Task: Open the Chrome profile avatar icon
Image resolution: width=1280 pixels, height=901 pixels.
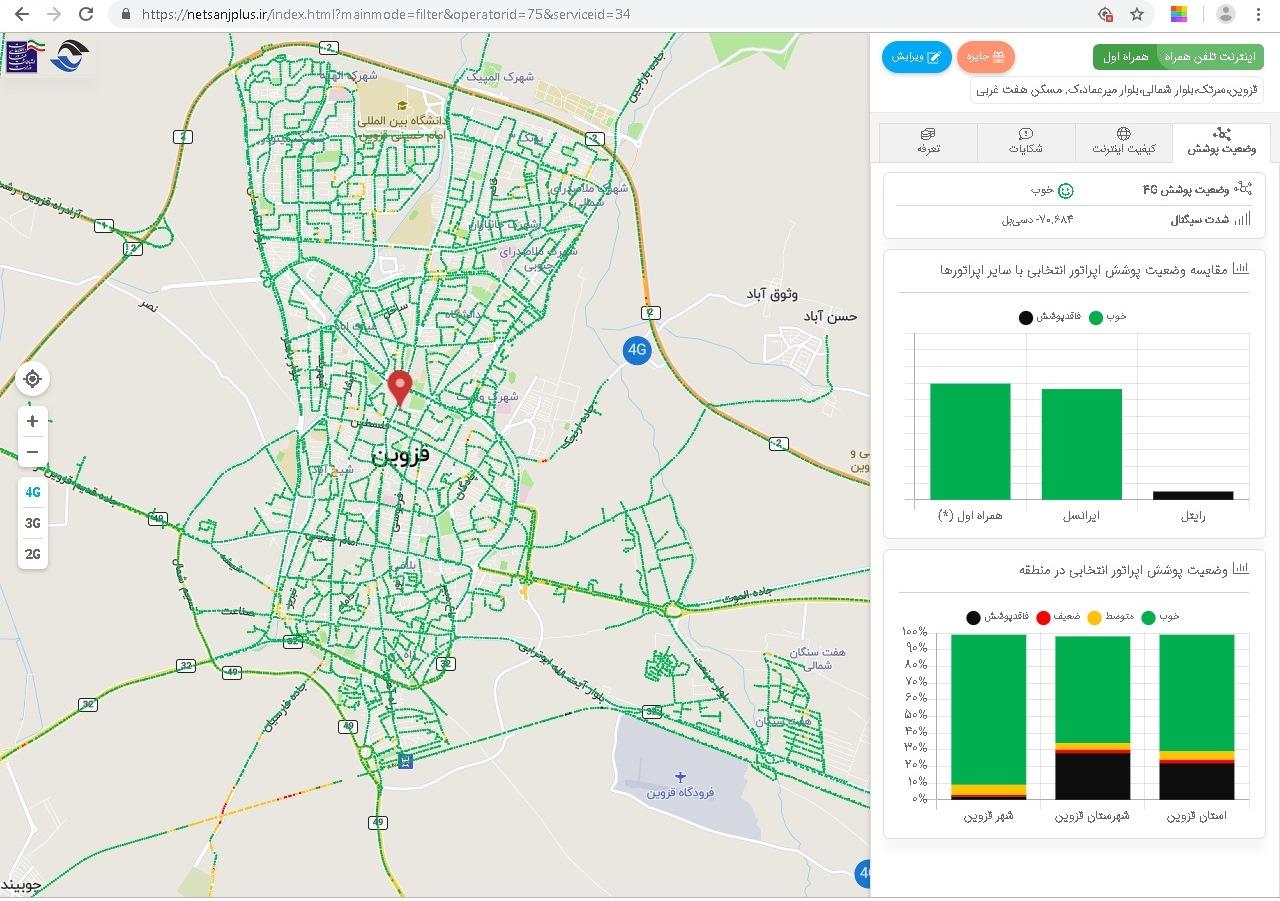Action: (x=1225, y=14)
